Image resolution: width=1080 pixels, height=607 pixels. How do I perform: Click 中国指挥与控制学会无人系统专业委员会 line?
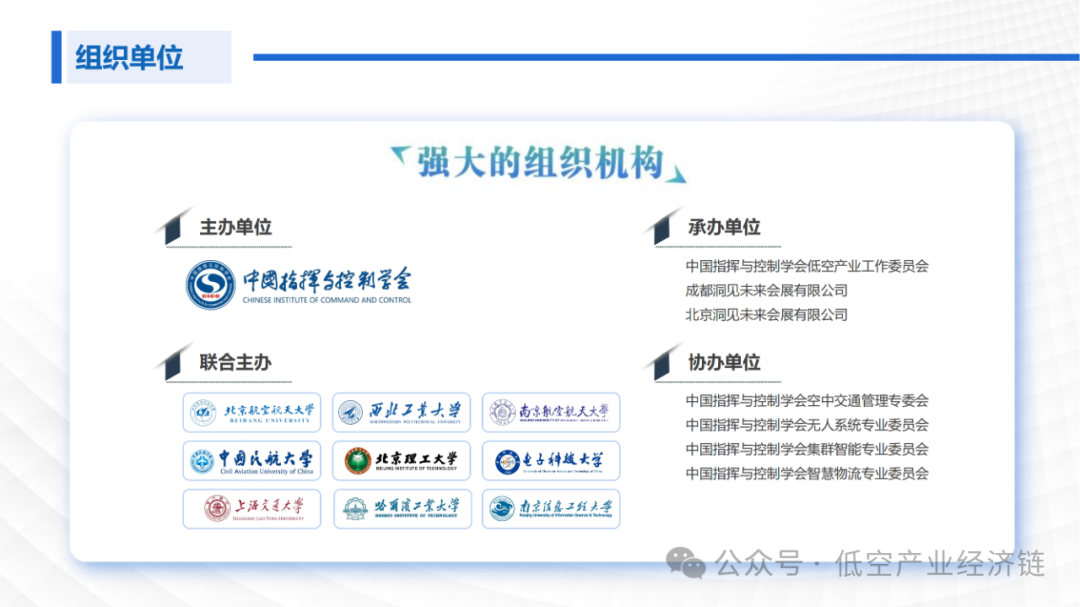(x=807, y=424)
